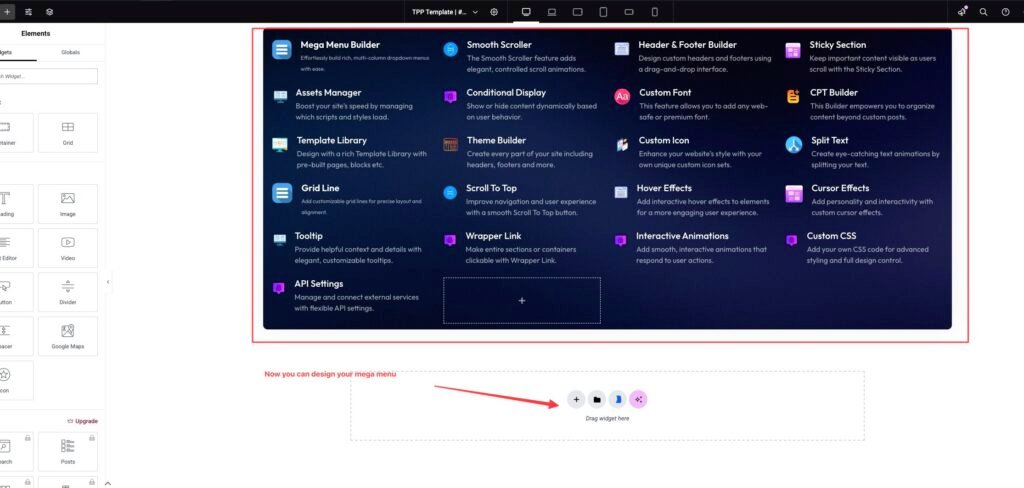Select the Grid layout widget

click(67, 132)
